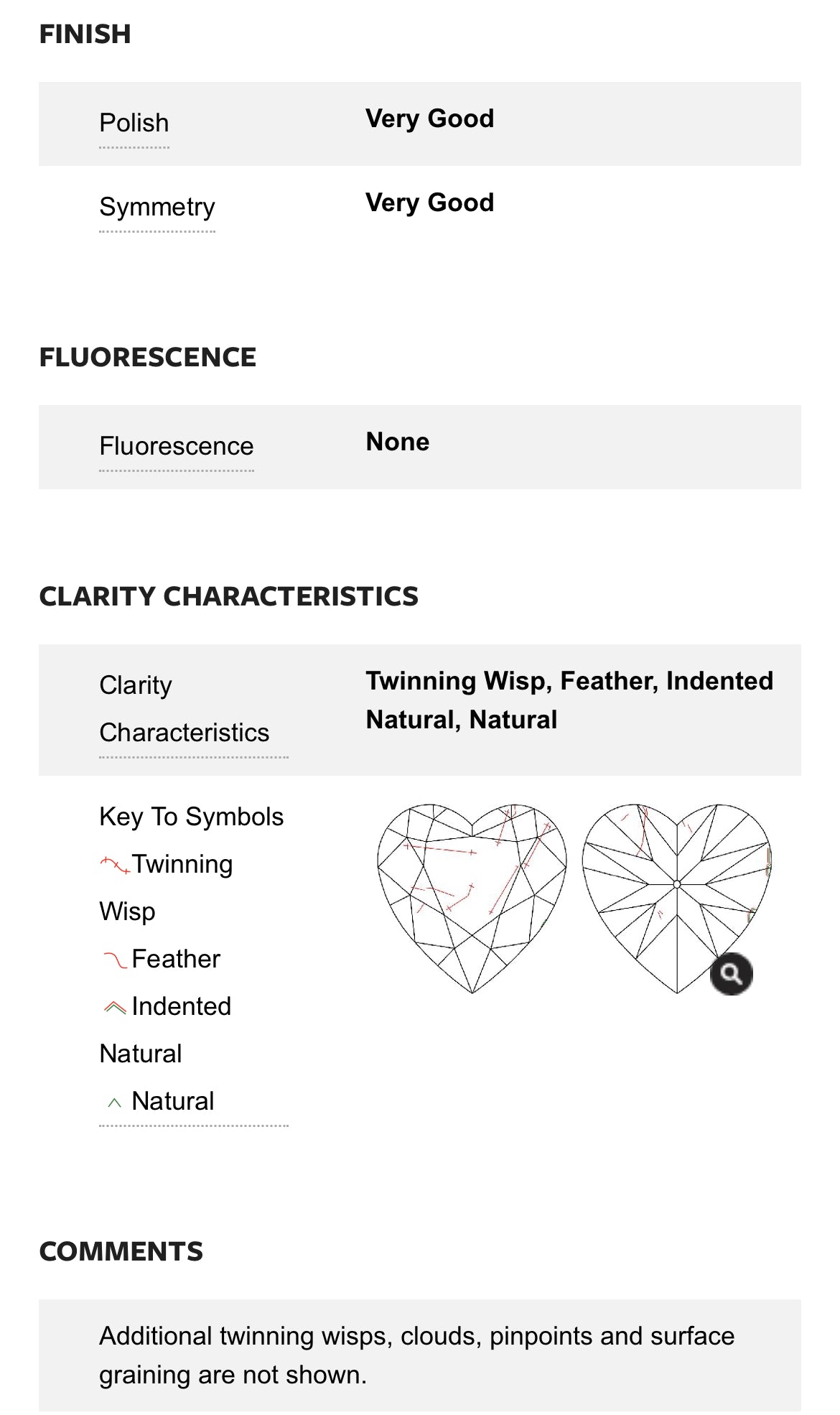The image size is (840, 1415).
Task: Click the Key To Symbols legend
Action: (190, 816)
